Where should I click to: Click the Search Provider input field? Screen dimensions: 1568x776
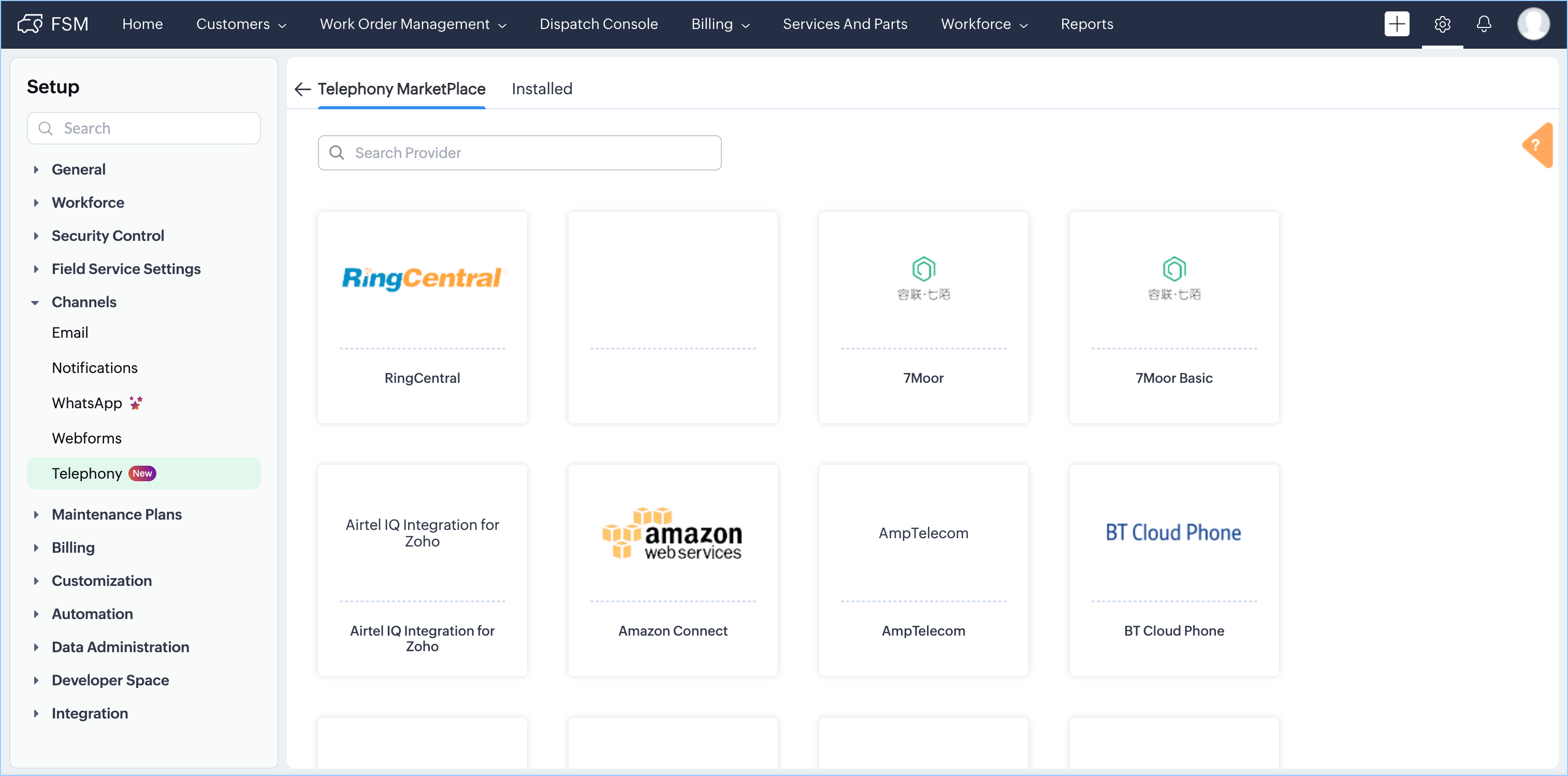(x=519, y=153)
